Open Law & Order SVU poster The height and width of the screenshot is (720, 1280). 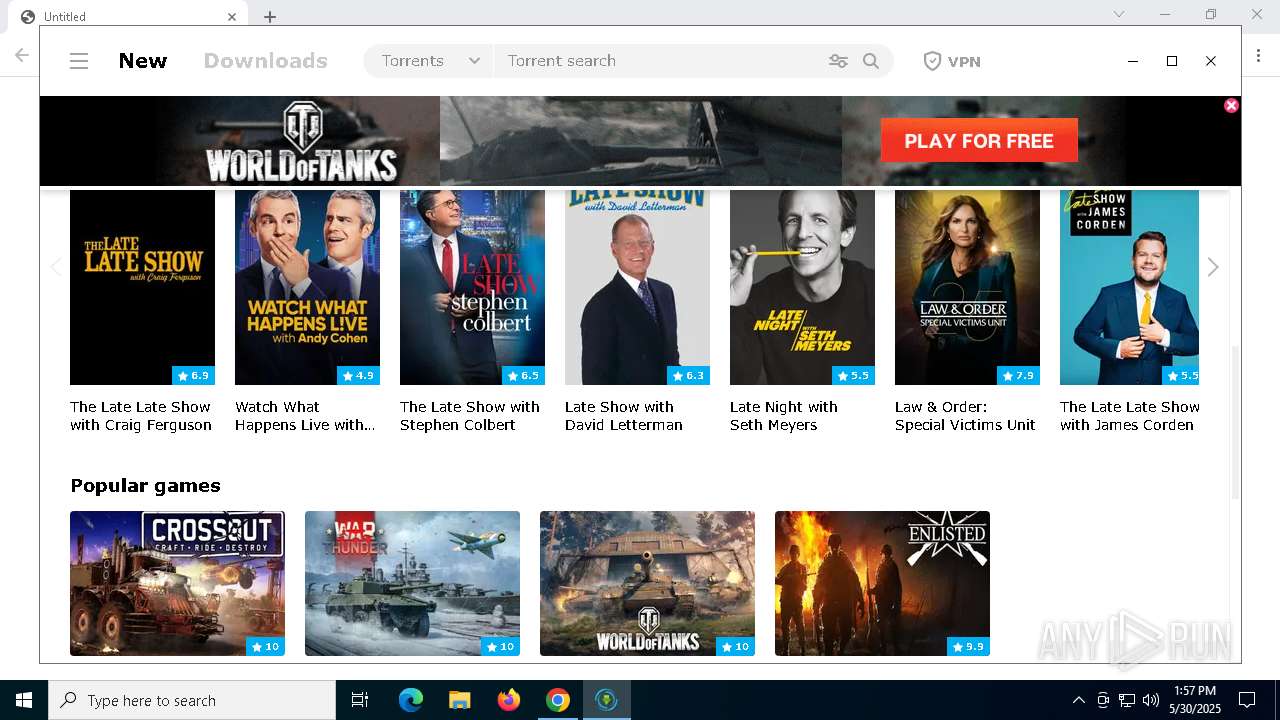[x=967, y=287]
